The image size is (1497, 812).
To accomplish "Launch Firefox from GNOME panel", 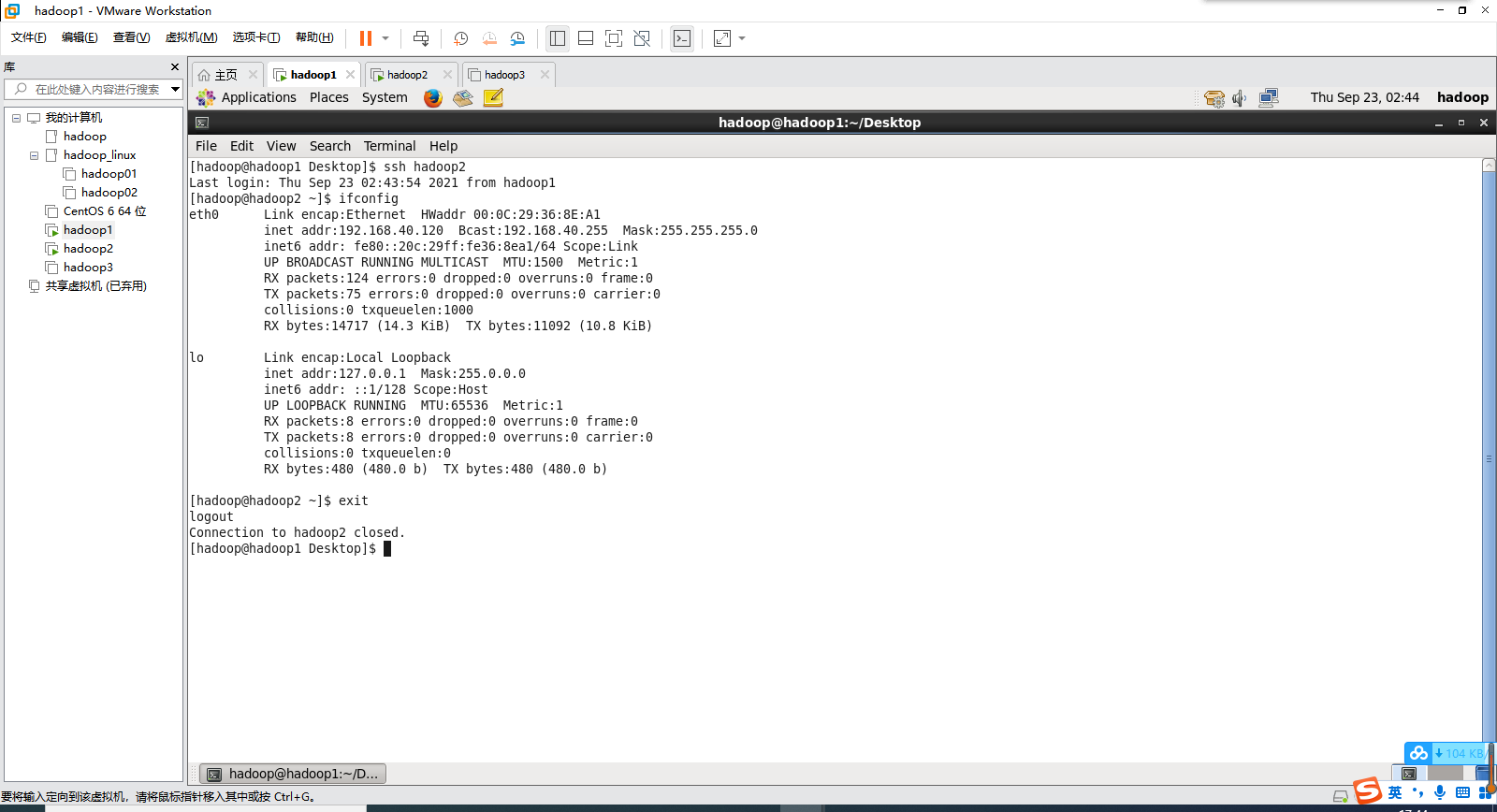I will click(432, 98).
